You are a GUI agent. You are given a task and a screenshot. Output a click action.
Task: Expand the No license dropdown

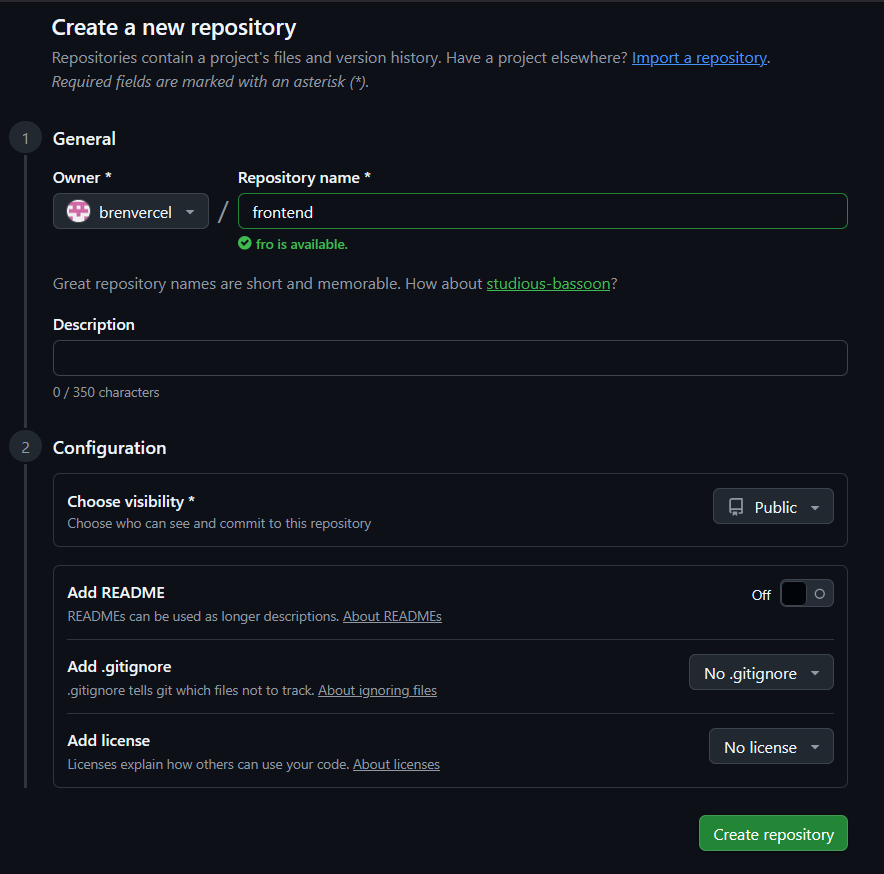tap(771, 747)
